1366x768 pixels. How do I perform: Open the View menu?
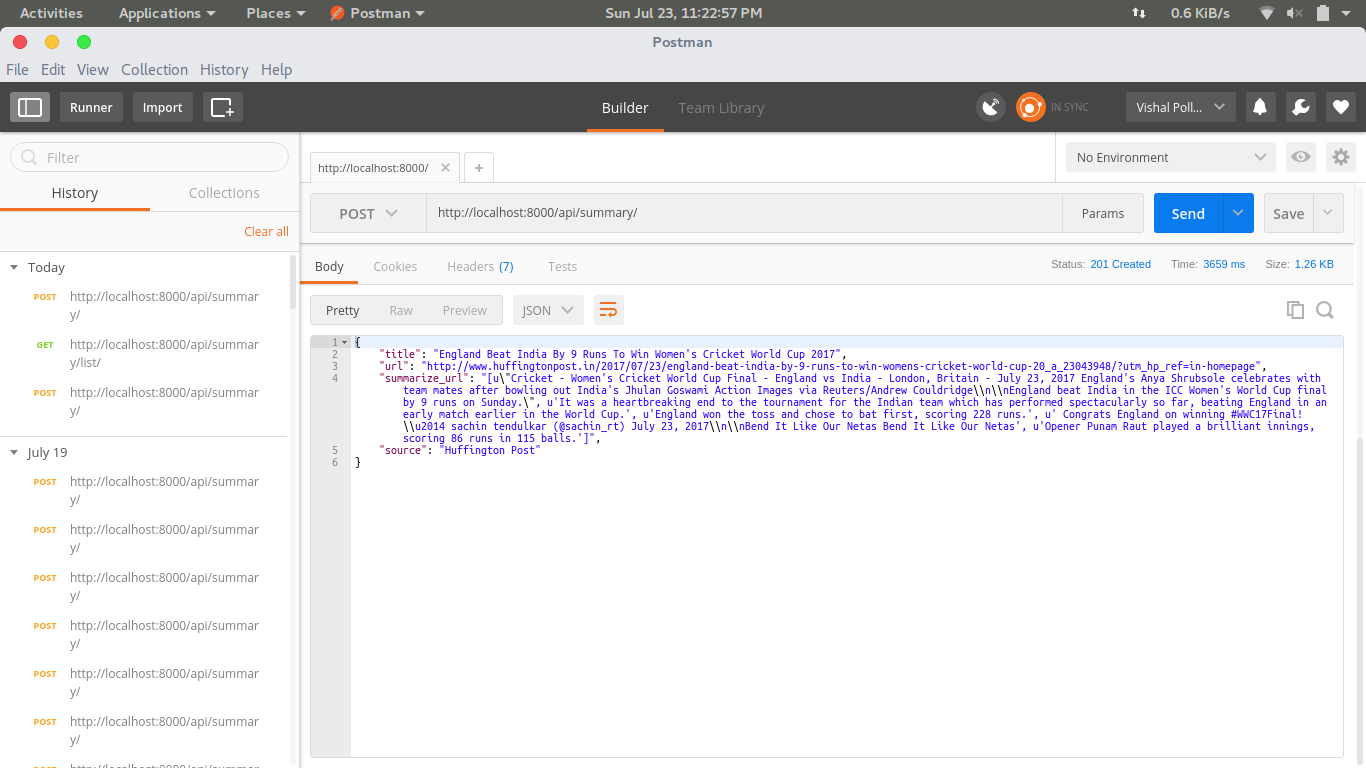pyautogui.click(x=93, y=69)
